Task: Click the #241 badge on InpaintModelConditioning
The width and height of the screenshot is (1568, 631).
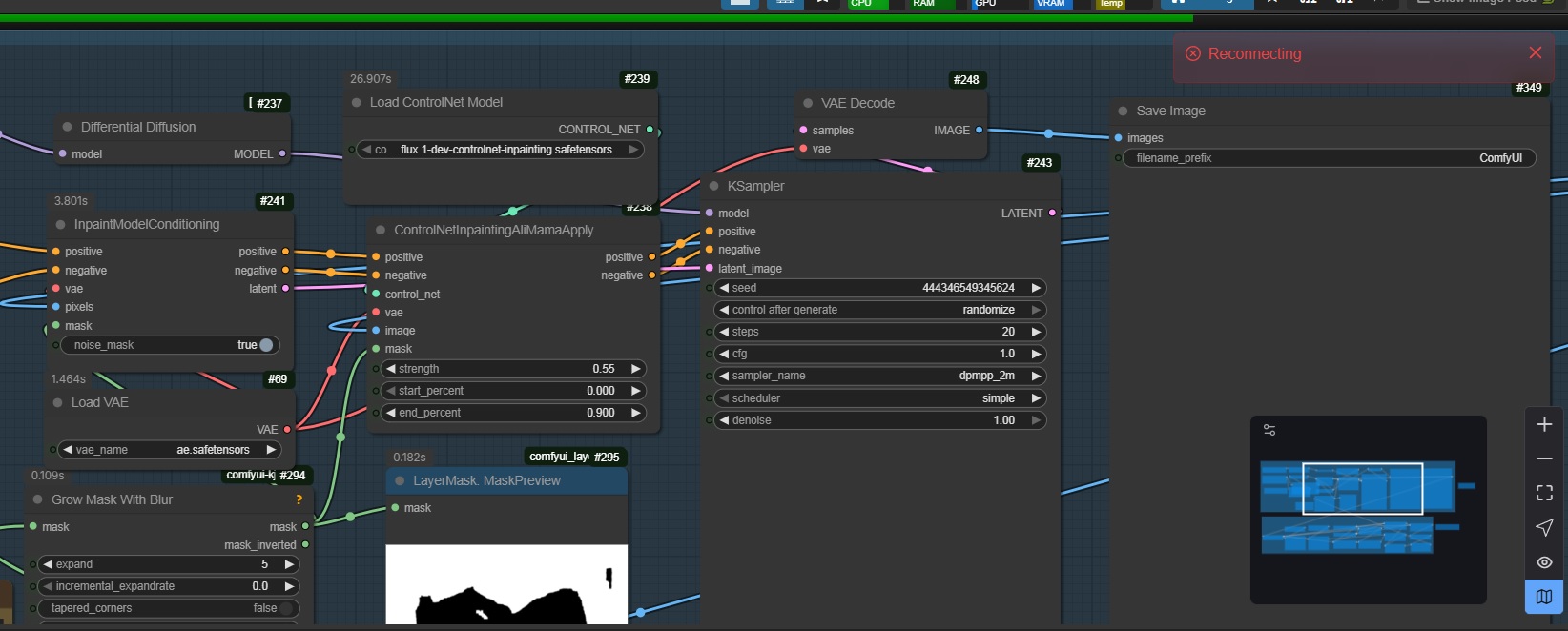Action: (x=273, y=201)
